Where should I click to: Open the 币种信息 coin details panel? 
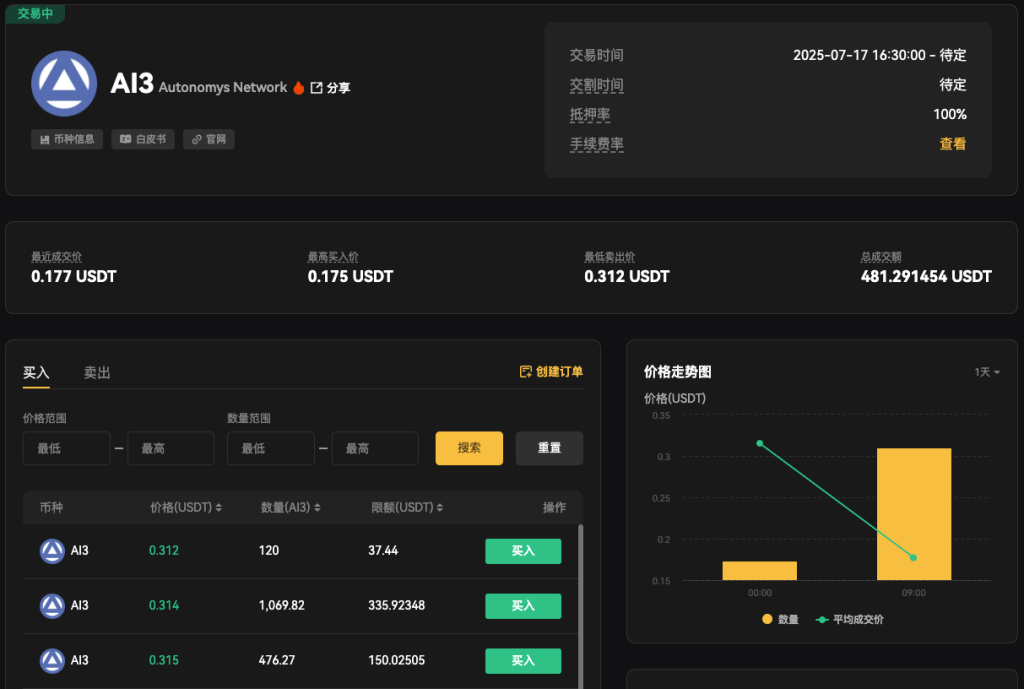pyautogui.click(x=66, y=139)
